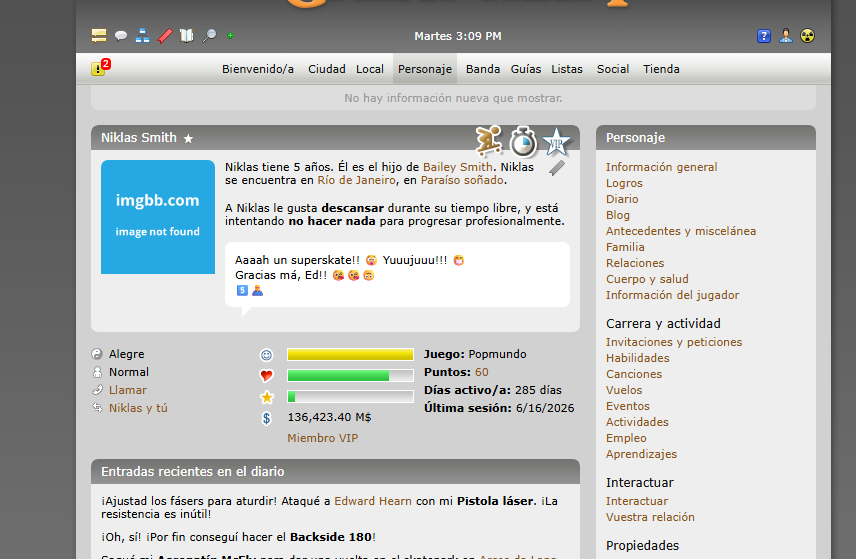Viewport: 856px width, 559px height.
Task: Open the Paraíso soñado location link
Action: tap(462, 180)
